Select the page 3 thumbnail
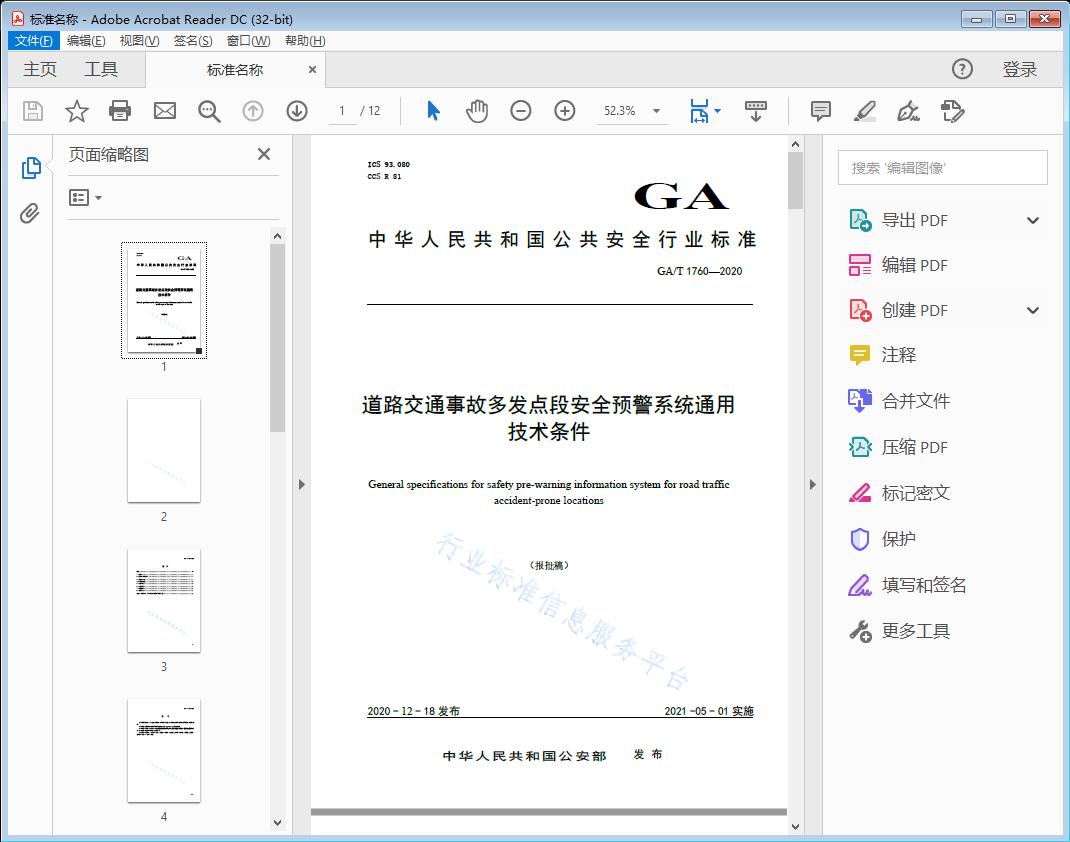 (x=164, y=601)
